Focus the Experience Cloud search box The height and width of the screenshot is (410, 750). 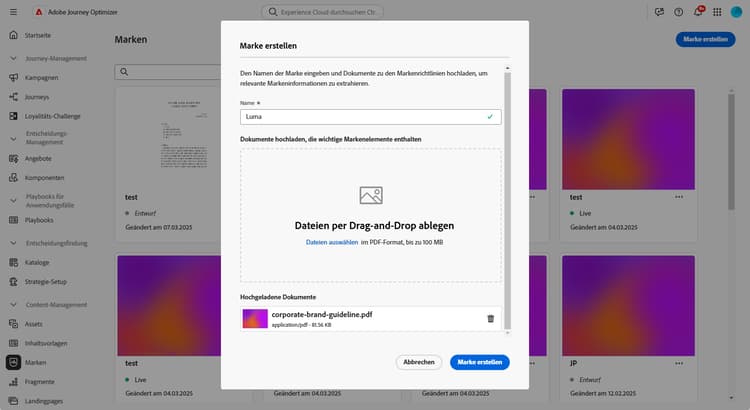tap(322, 12)
